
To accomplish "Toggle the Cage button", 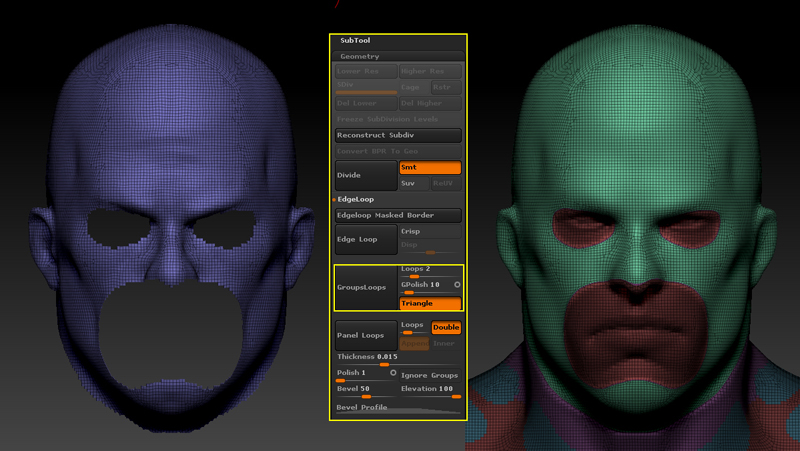I will pos(414,87).
